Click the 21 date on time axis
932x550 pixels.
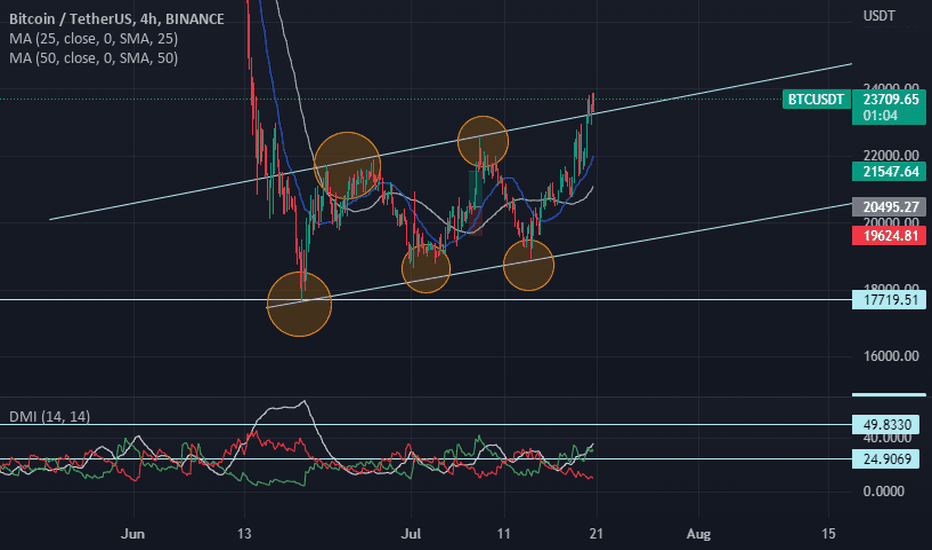596,534
